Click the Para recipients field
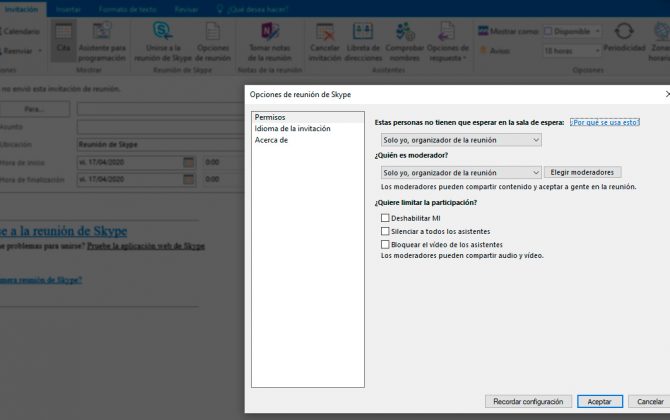670x420 pixels. (x=161, y=109)
